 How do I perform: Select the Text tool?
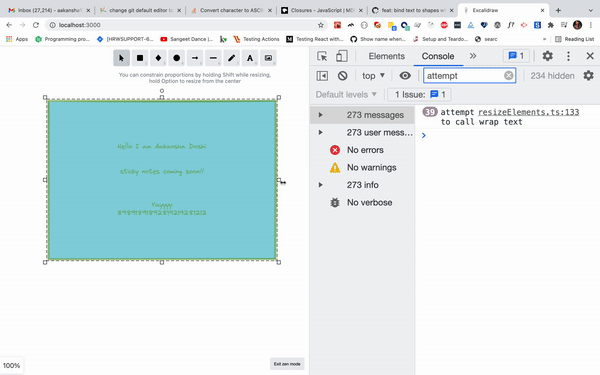pyautogui.click(x=250, y=58)
